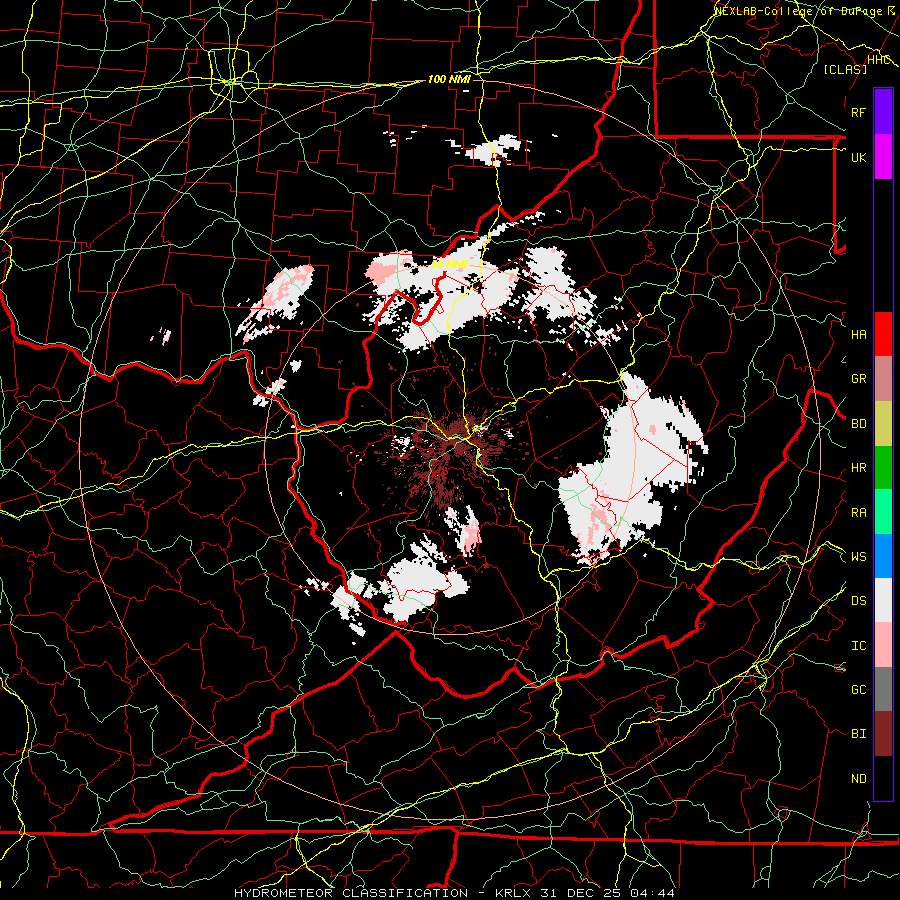Click the 50 NMI range ring label

click(448, 264)
